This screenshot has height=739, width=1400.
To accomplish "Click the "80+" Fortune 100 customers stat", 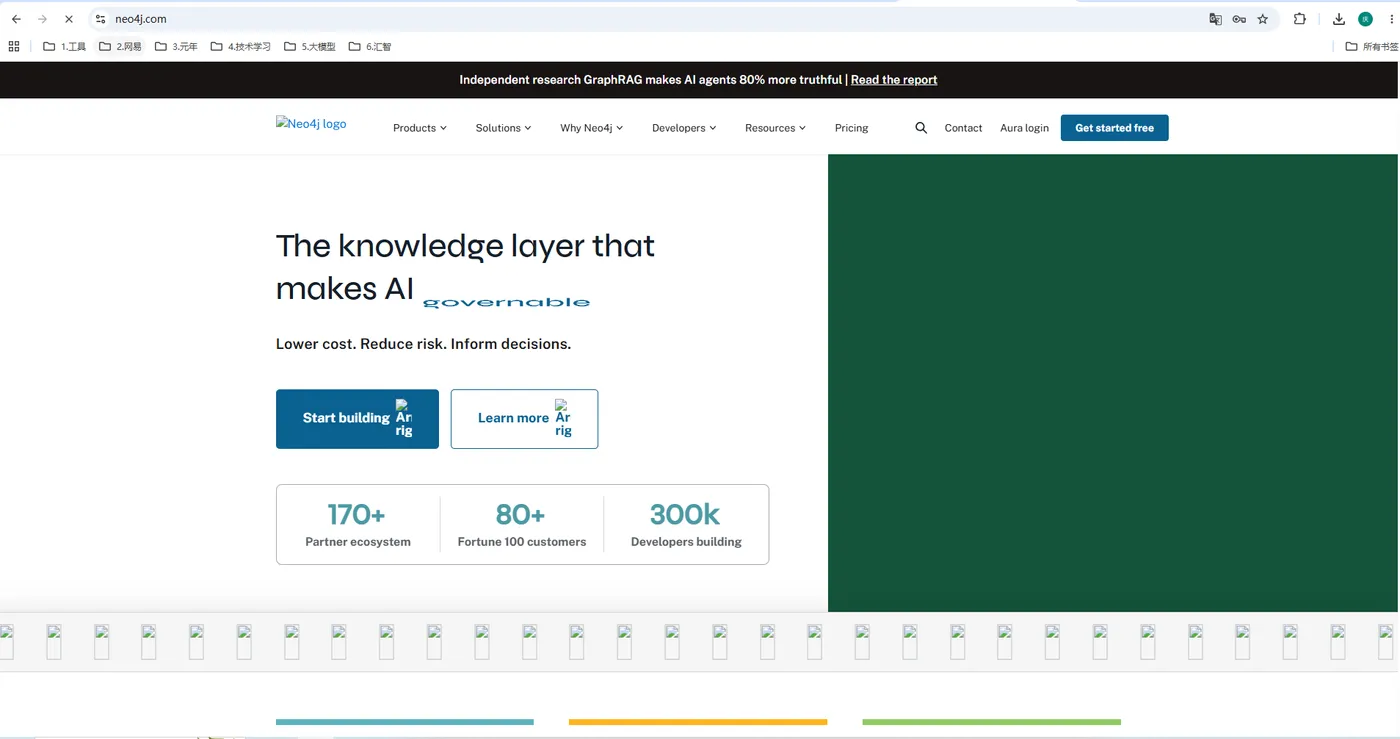I will pos(522,525).
